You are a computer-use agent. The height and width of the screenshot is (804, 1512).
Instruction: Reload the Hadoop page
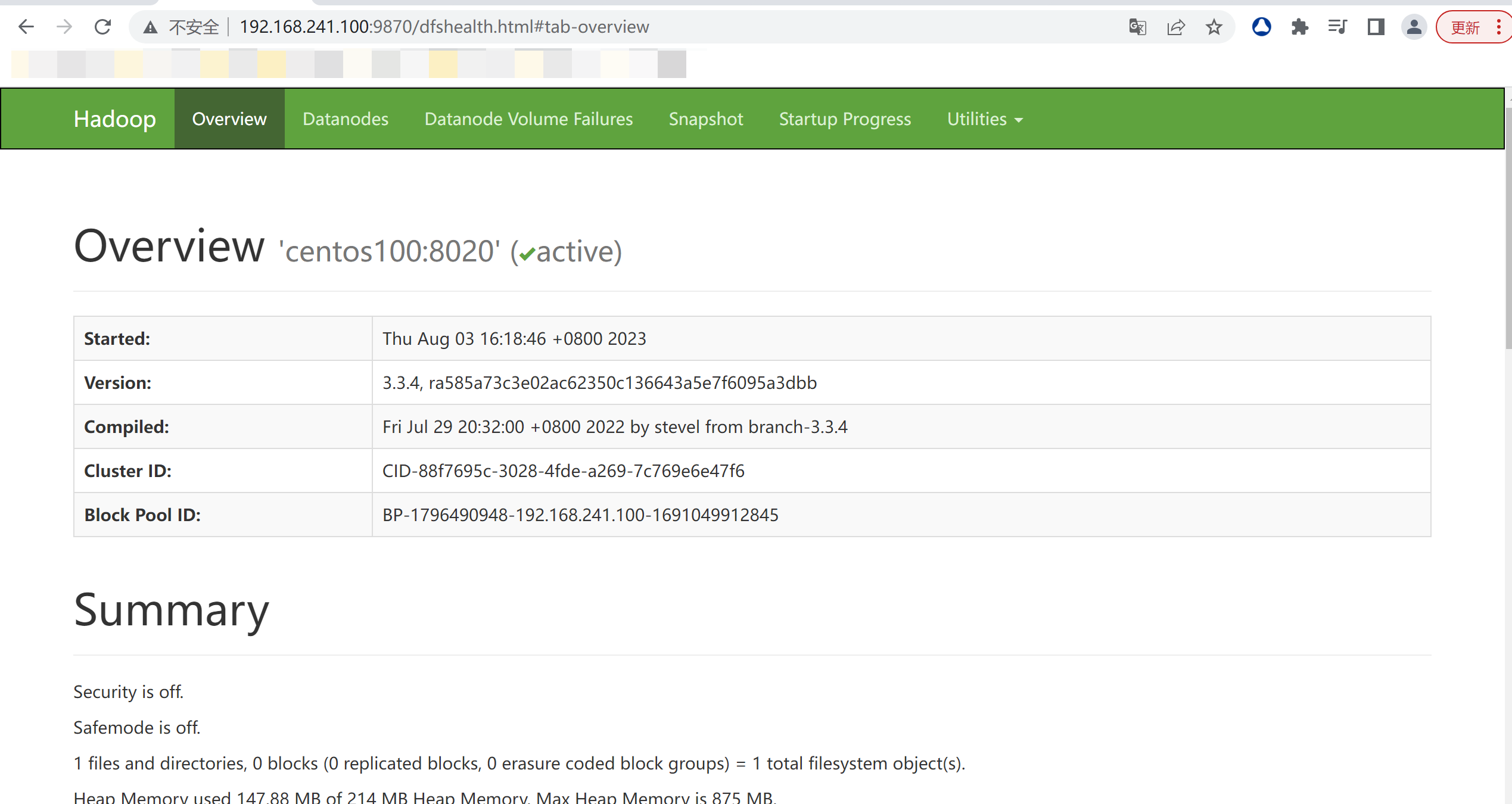coord(103,27)
